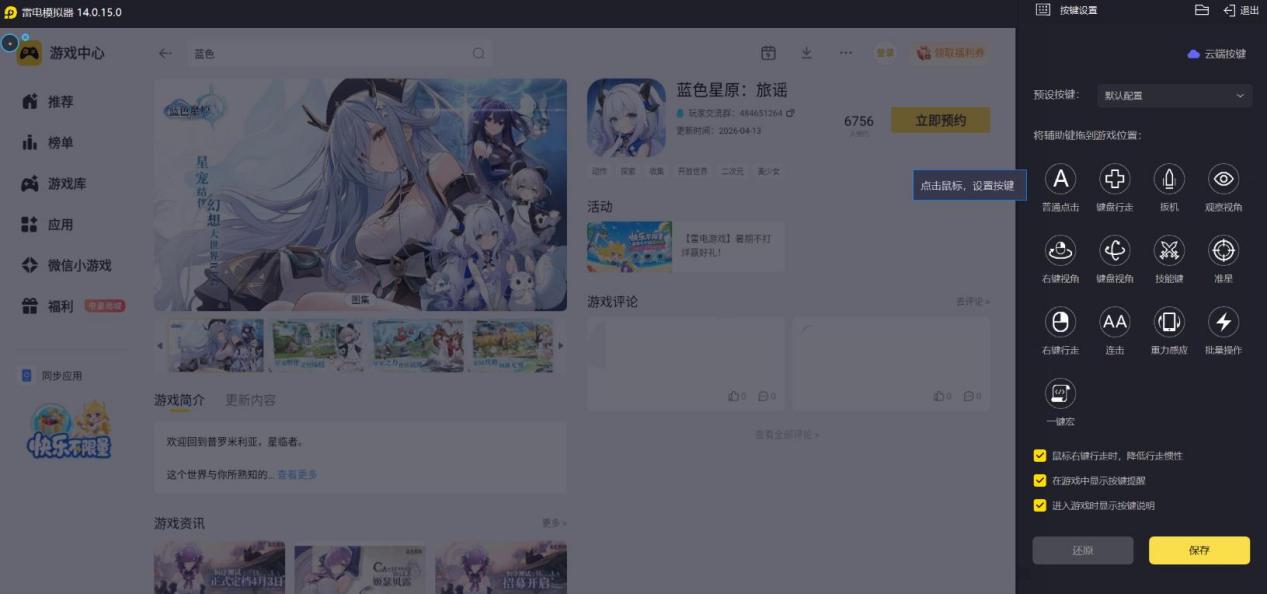Screen dimensions: 1267x594
Task: Select the 连击 AA icon
Action: coord(1114,322)
